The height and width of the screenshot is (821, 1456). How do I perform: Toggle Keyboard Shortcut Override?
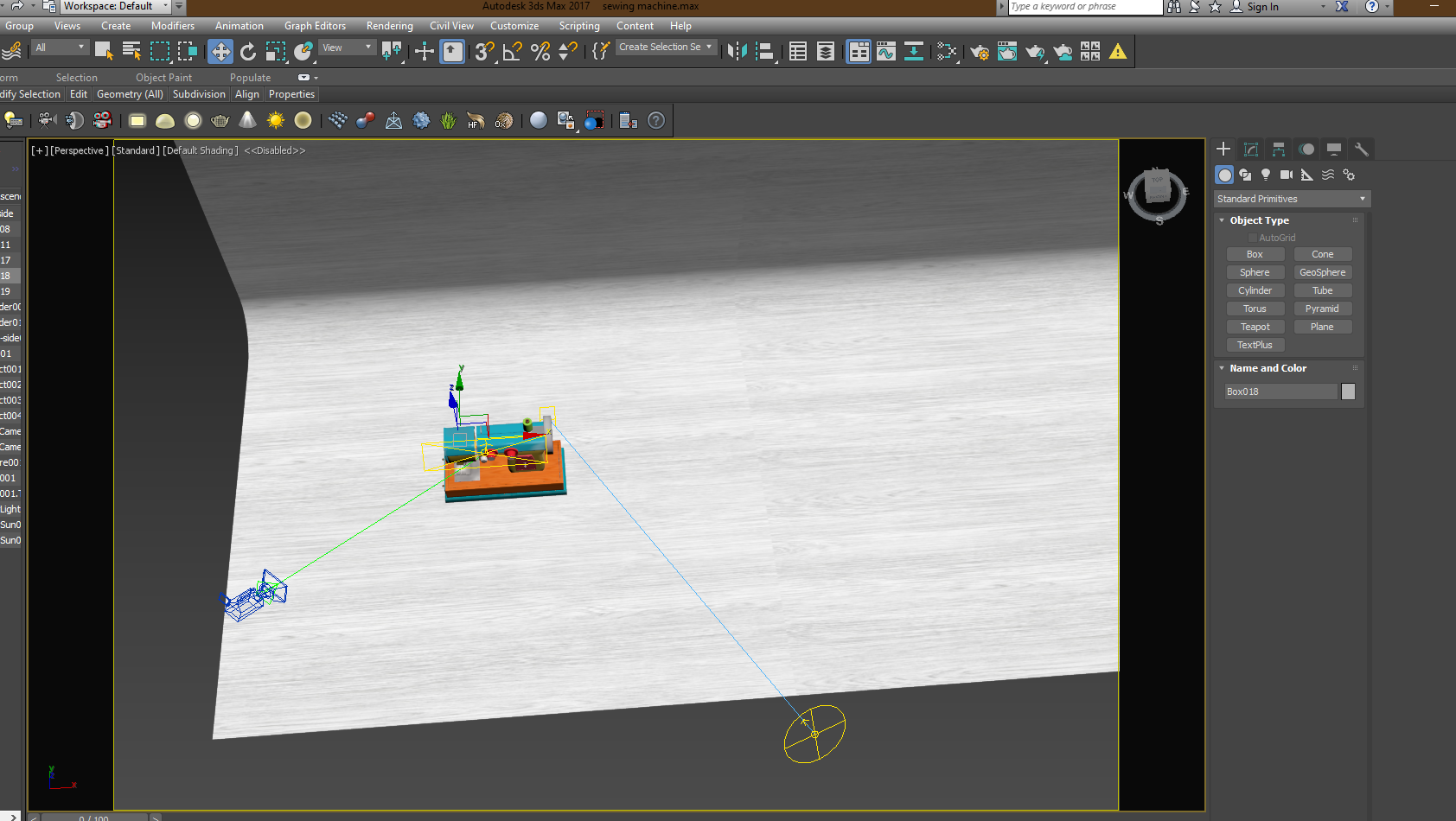click(452, 52)
